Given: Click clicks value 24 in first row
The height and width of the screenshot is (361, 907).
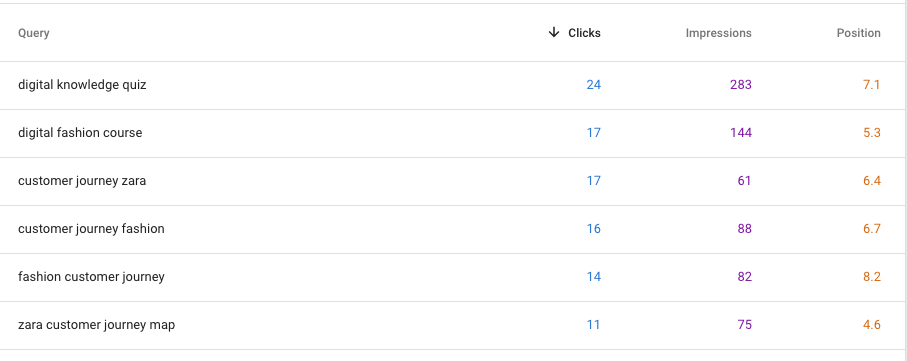Looking at the screenshot, I should point(593,85).
